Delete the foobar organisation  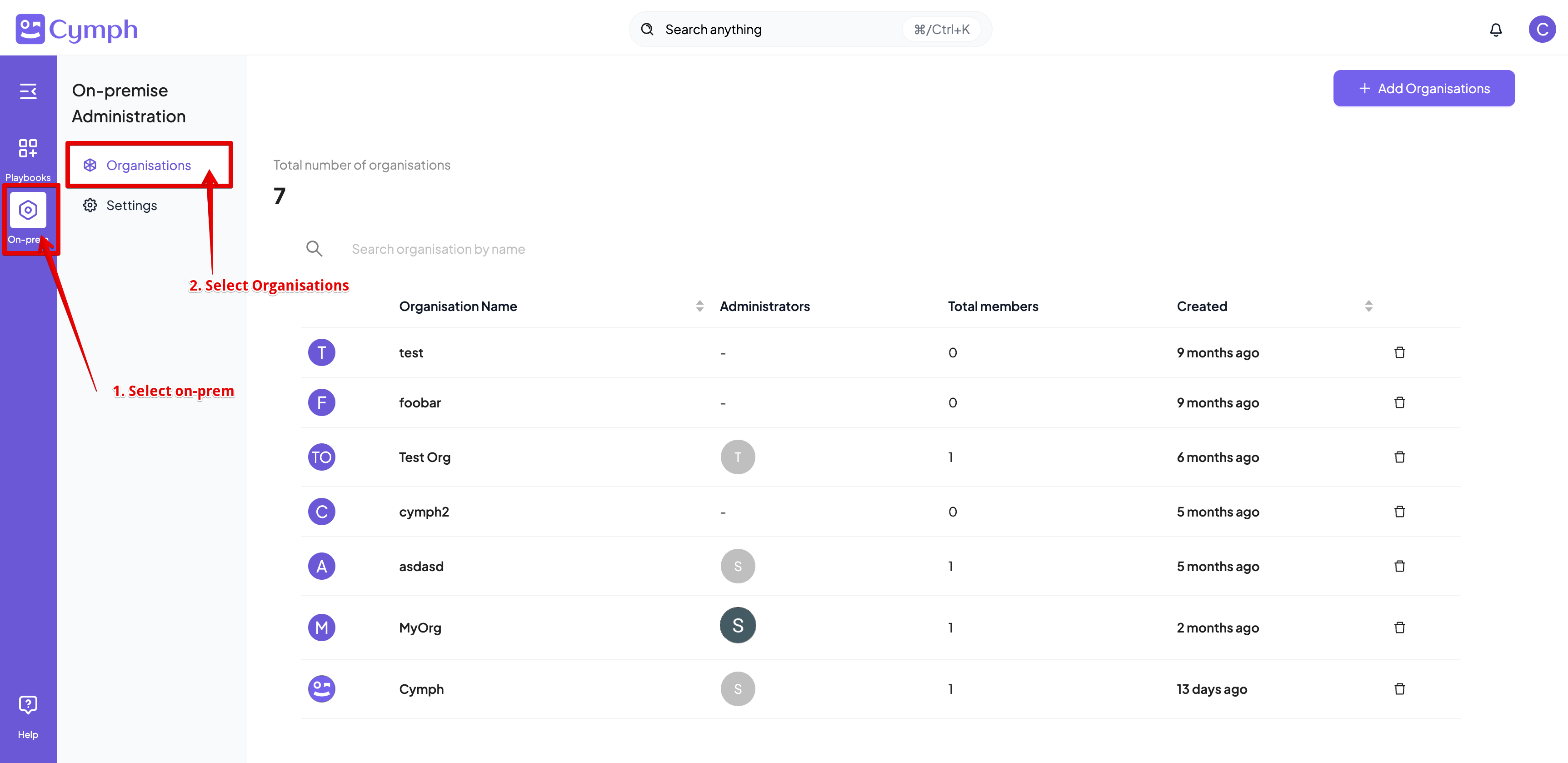1399,402
